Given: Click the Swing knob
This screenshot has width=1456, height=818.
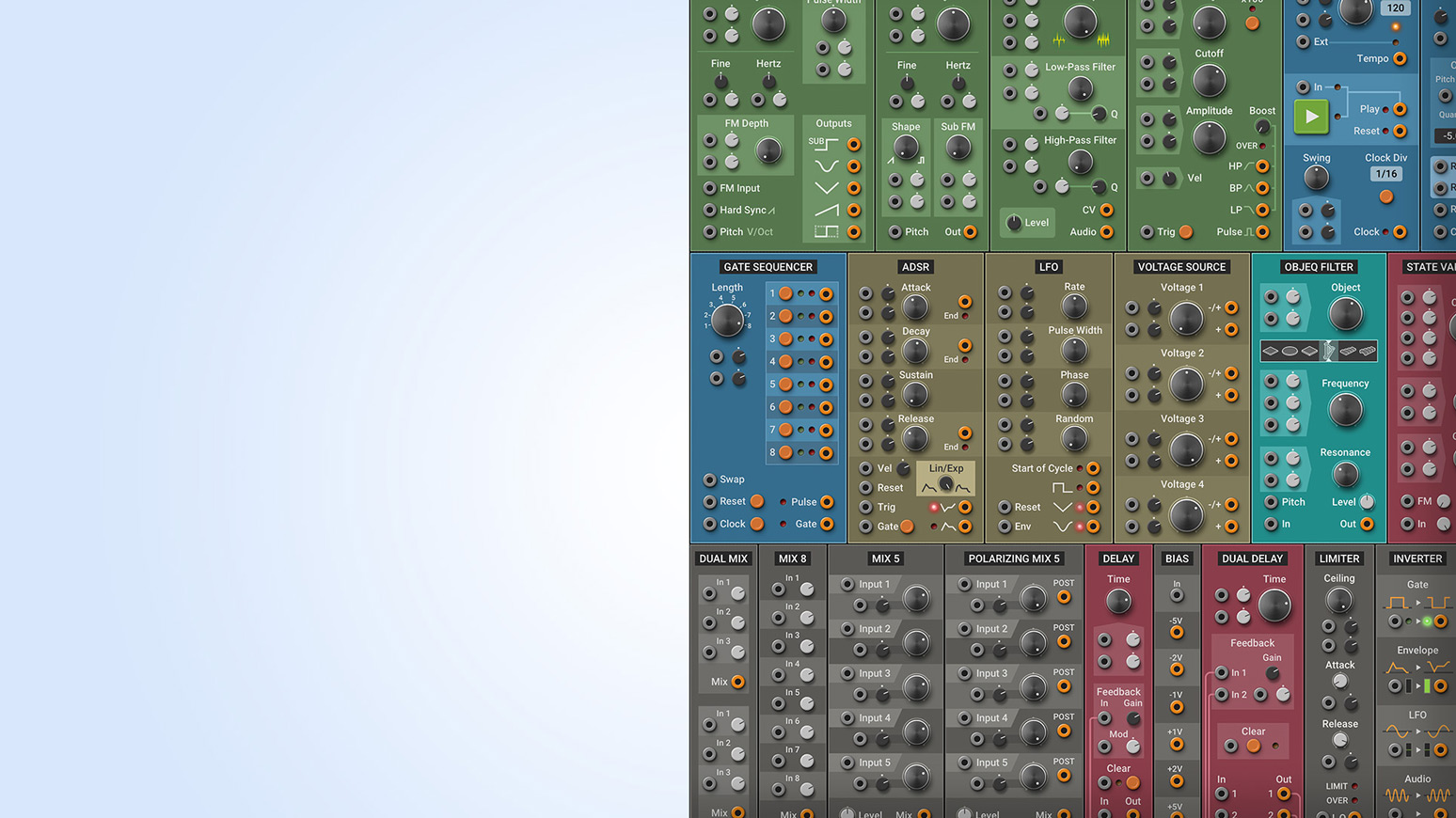Looking at the screenshot, I should [1316, 177].
